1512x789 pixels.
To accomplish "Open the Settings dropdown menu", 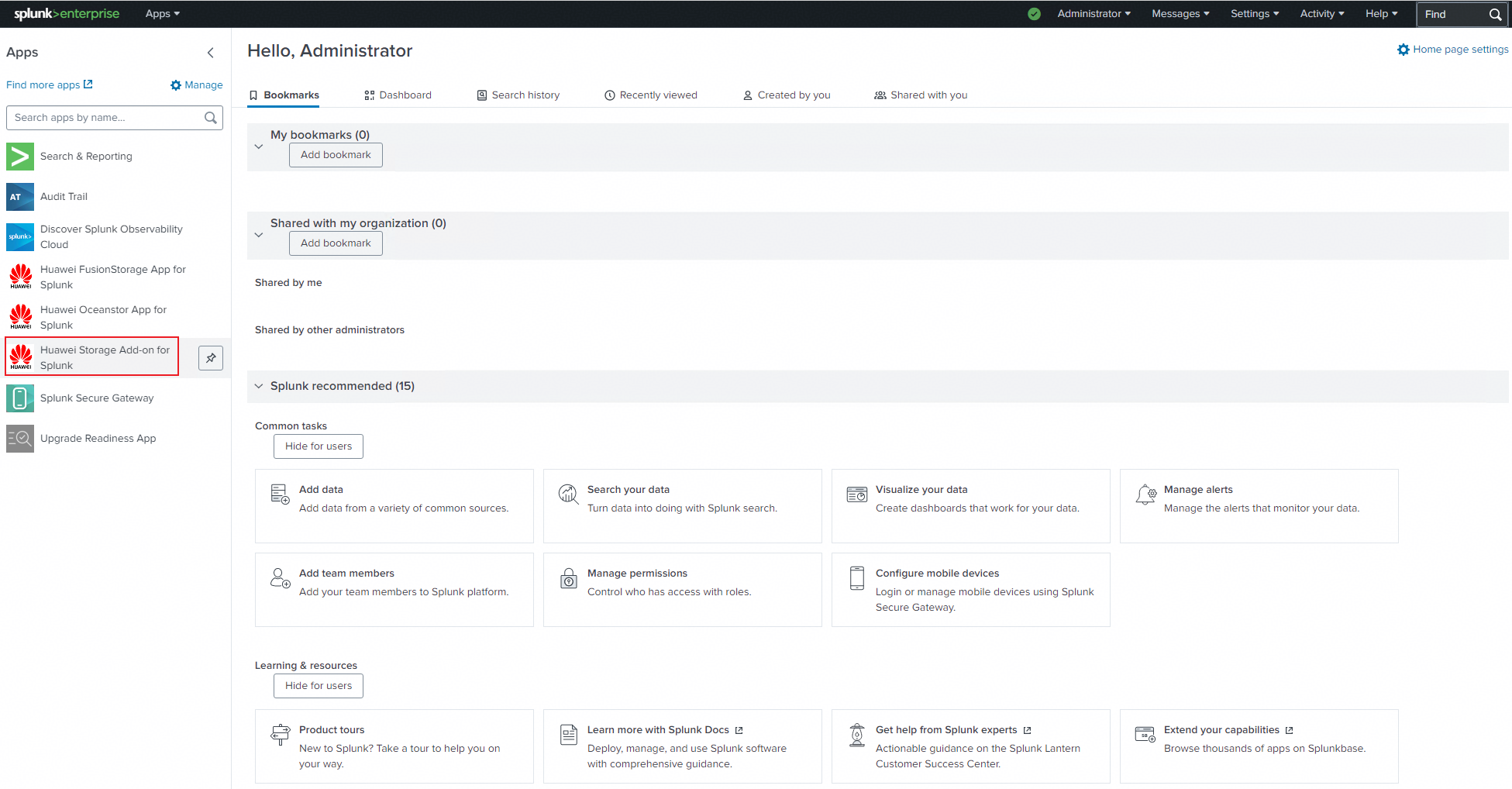I will pyautogui.click(x=1255, y=14).
